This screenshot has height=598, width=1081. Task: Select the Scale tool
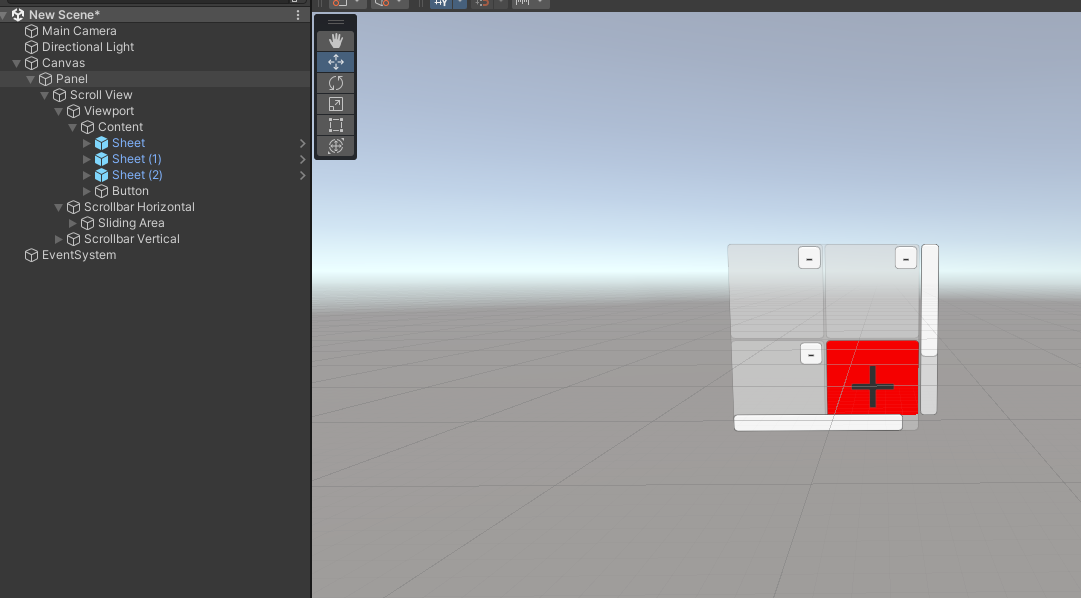(x=335, y=103)
